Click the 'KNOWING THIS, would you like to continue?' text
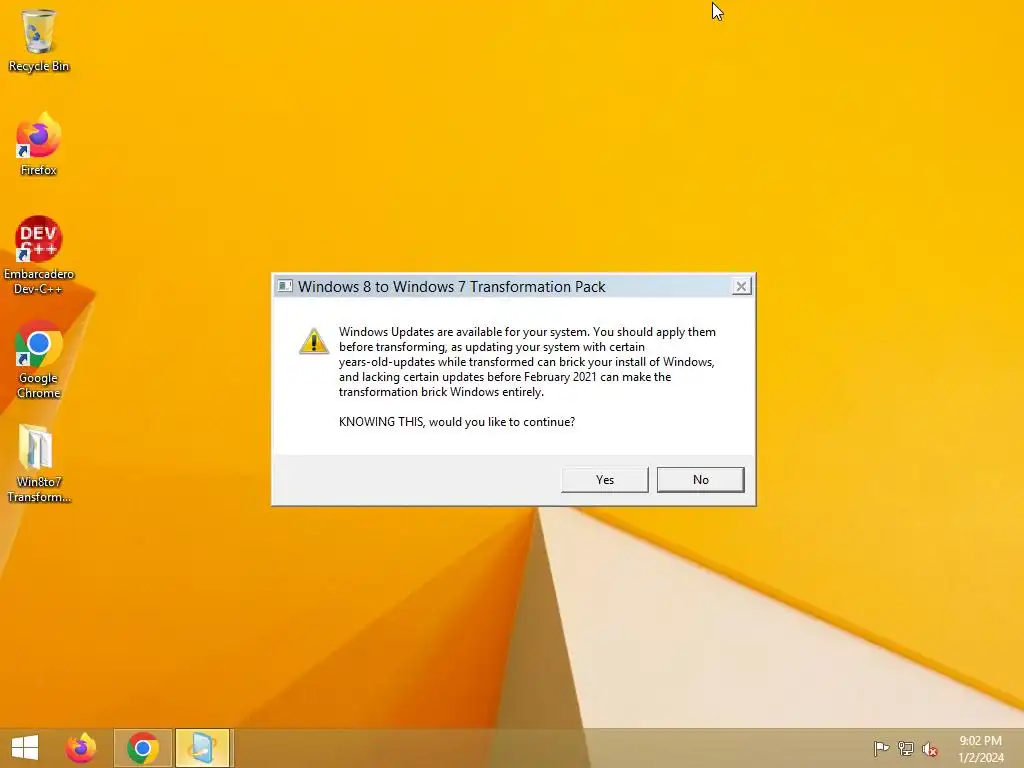Image resolution: width=1024 pixels, height=768 pixels. coord(456,422)
